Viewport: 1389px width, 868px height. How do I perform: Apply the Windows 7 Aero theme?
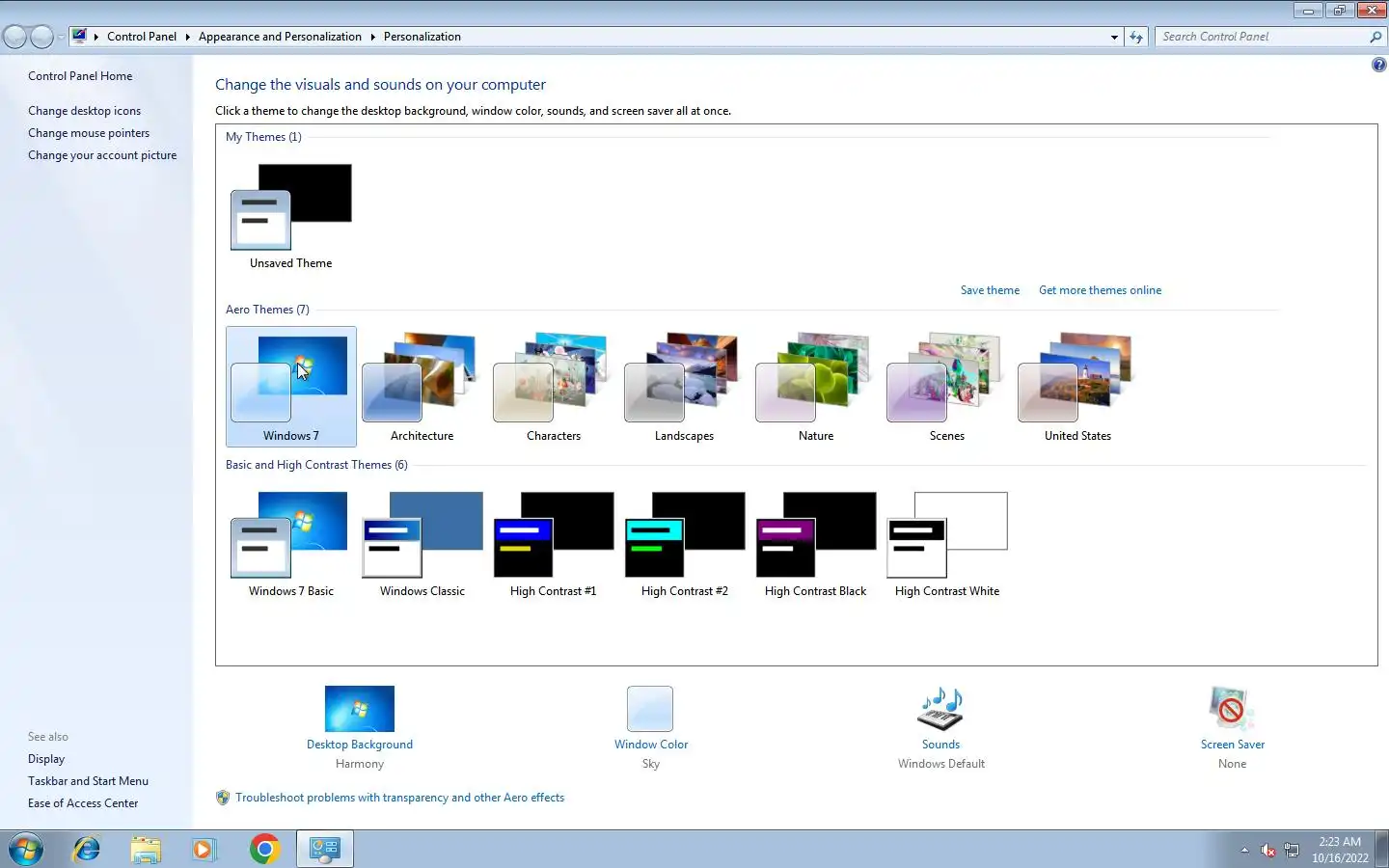click(x=290, y=386)
